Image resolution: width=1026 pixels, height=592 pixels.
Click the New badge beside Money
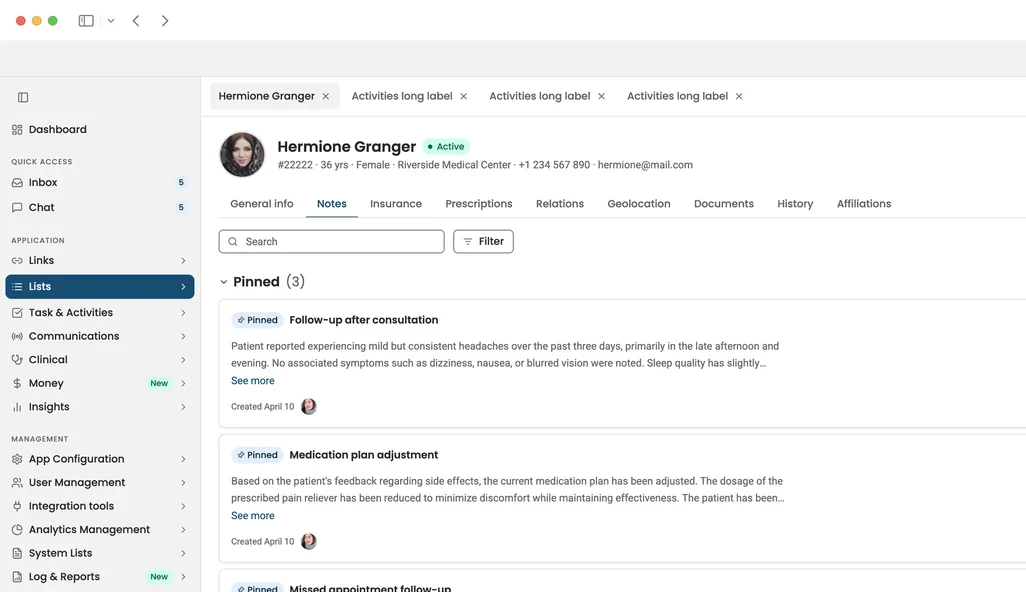click(159, 383)
